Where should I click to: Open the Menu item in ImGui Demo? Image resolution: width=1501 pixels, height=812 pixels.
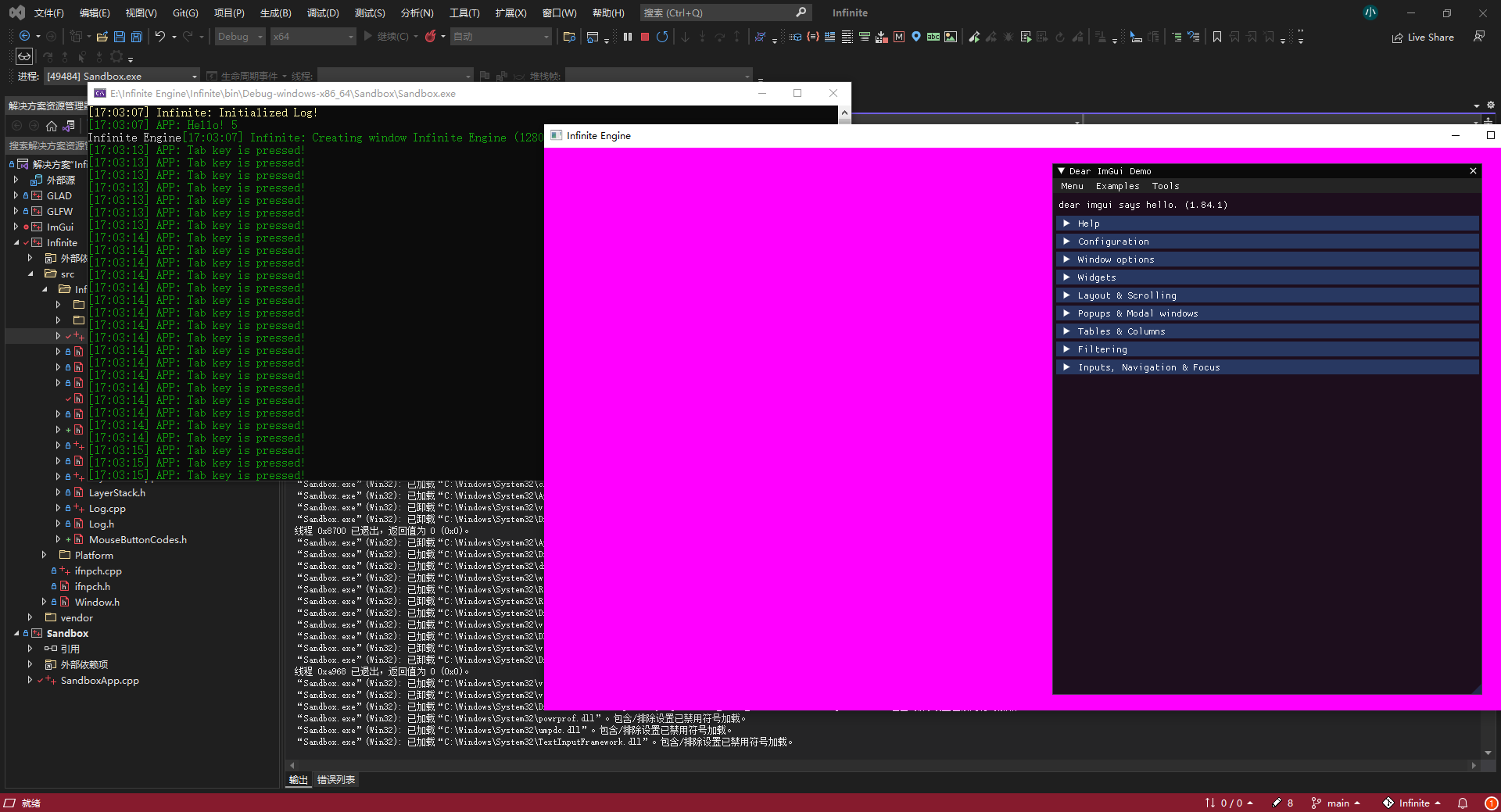tap(1072, 186)
